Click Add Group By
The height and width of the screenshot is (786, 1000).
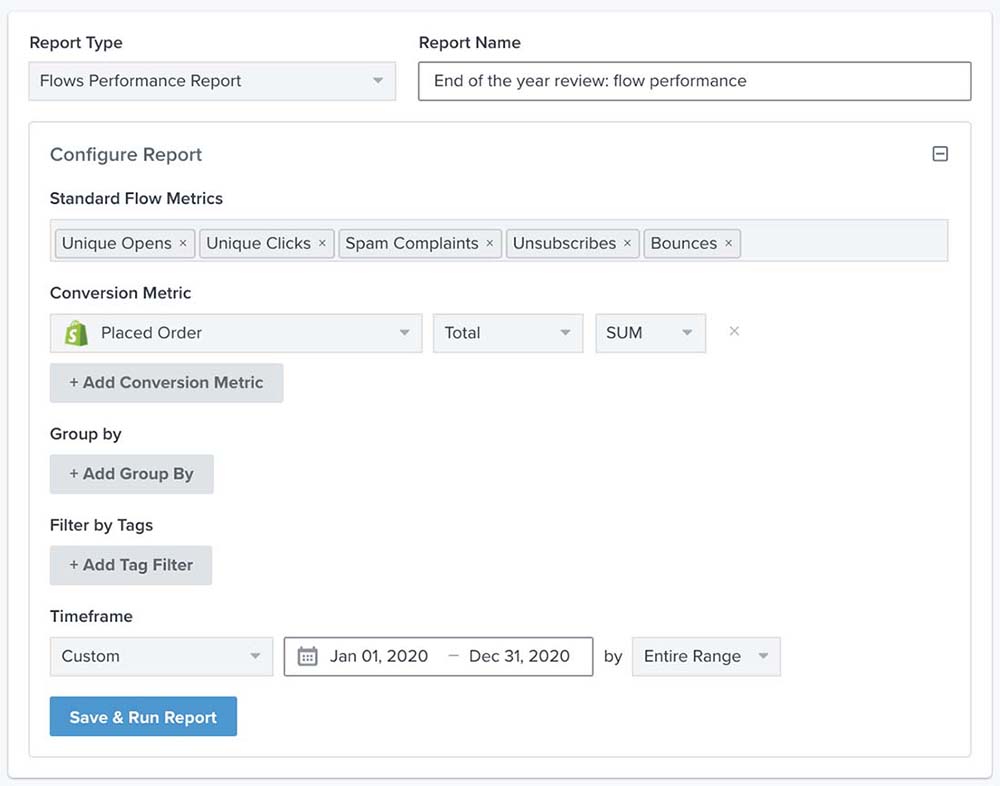click(131, 473)
